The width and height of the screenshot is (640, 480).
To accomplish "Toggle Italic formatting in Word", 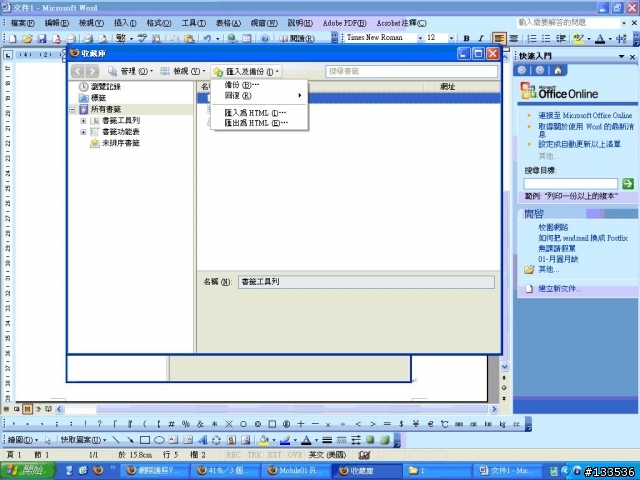I will point(480,38).
